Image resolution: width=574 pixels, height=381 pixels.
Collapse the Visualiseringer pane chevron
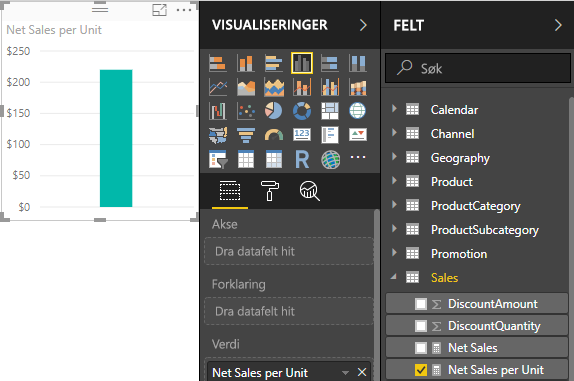tap(363, 25)
